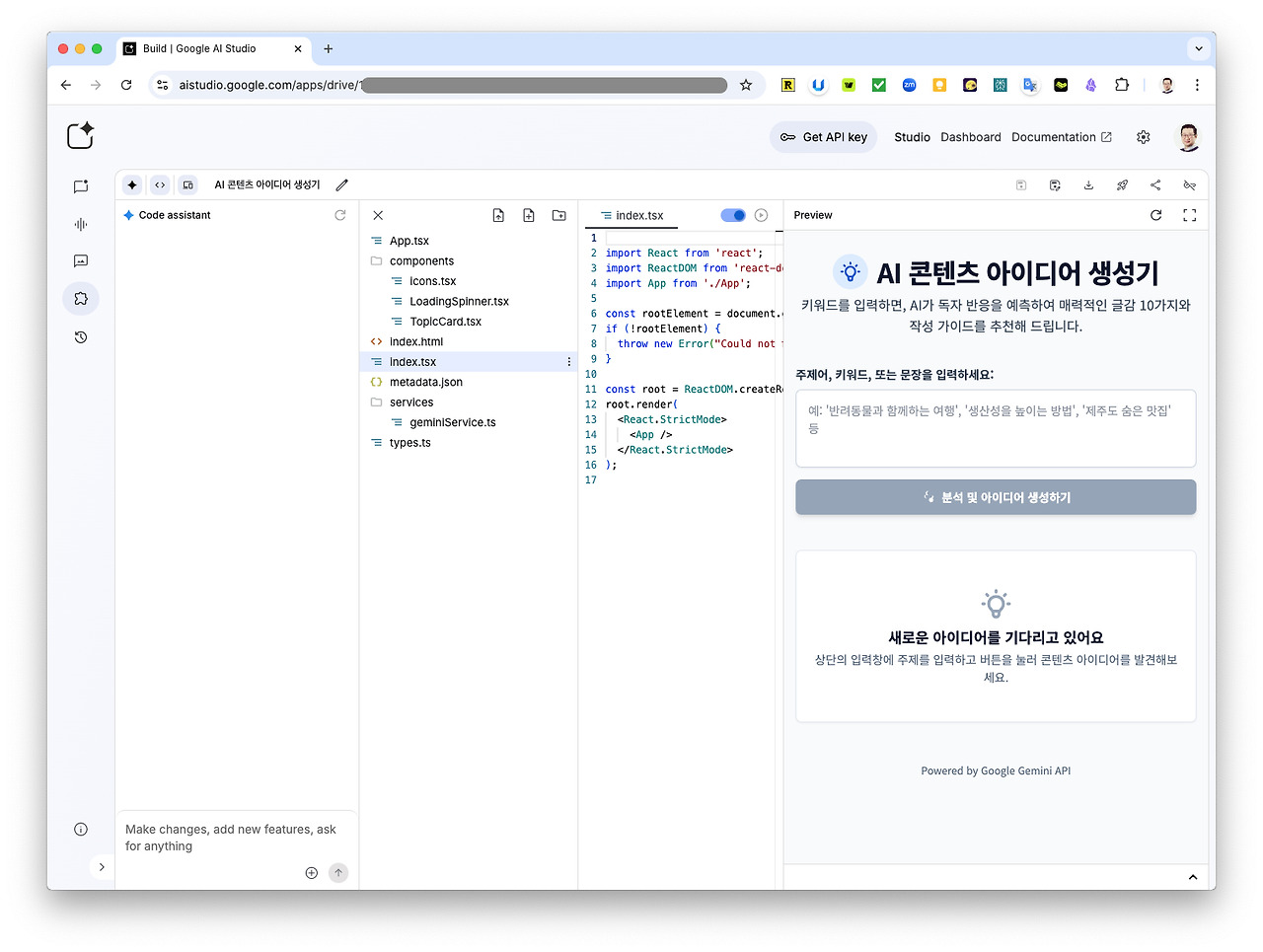Send the Code assistant prompt
The width and height of the screenshot is (1263, 952).
coord(338,873)
